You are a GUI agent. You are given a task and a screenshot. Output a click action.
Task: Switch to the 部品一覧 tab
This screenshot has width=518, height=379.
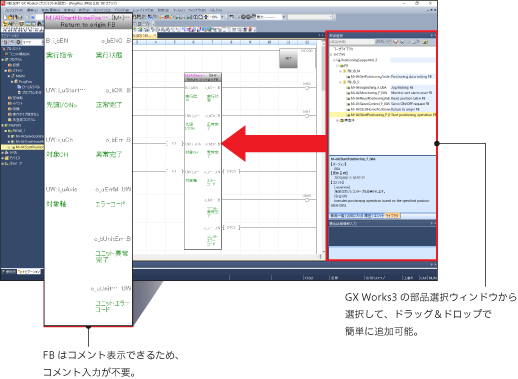(337, 216)
